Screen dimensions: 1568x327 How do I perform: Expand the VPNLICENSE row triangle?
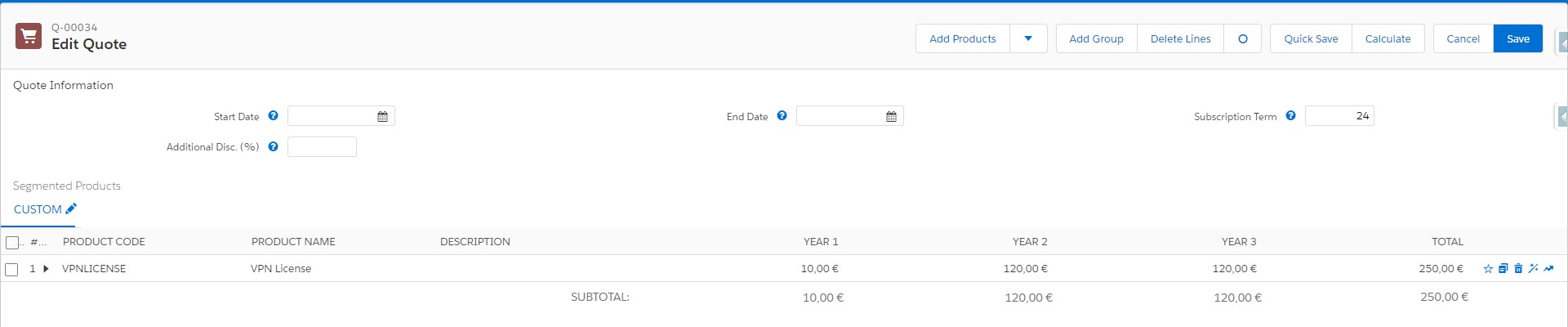click(x=46, y=269)
